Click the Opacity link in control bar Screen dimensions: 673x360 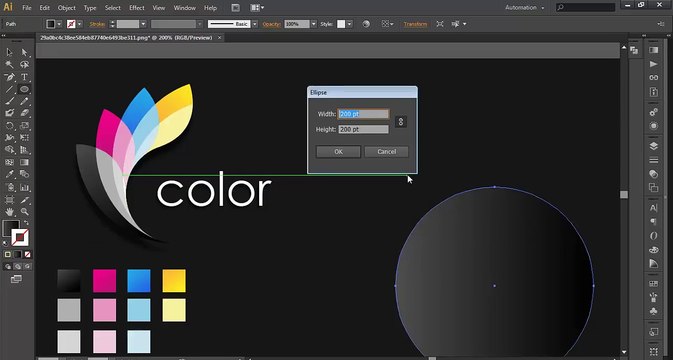(272, 24)
